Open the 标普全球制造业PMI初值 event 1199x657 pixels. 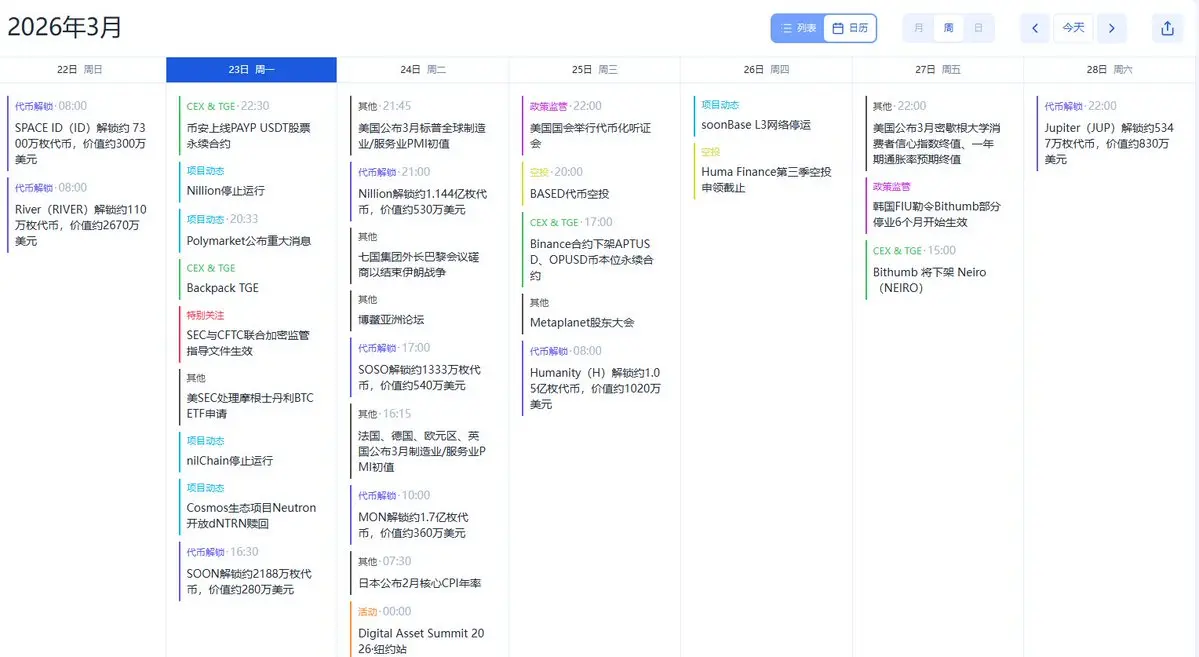click(426, 125)
